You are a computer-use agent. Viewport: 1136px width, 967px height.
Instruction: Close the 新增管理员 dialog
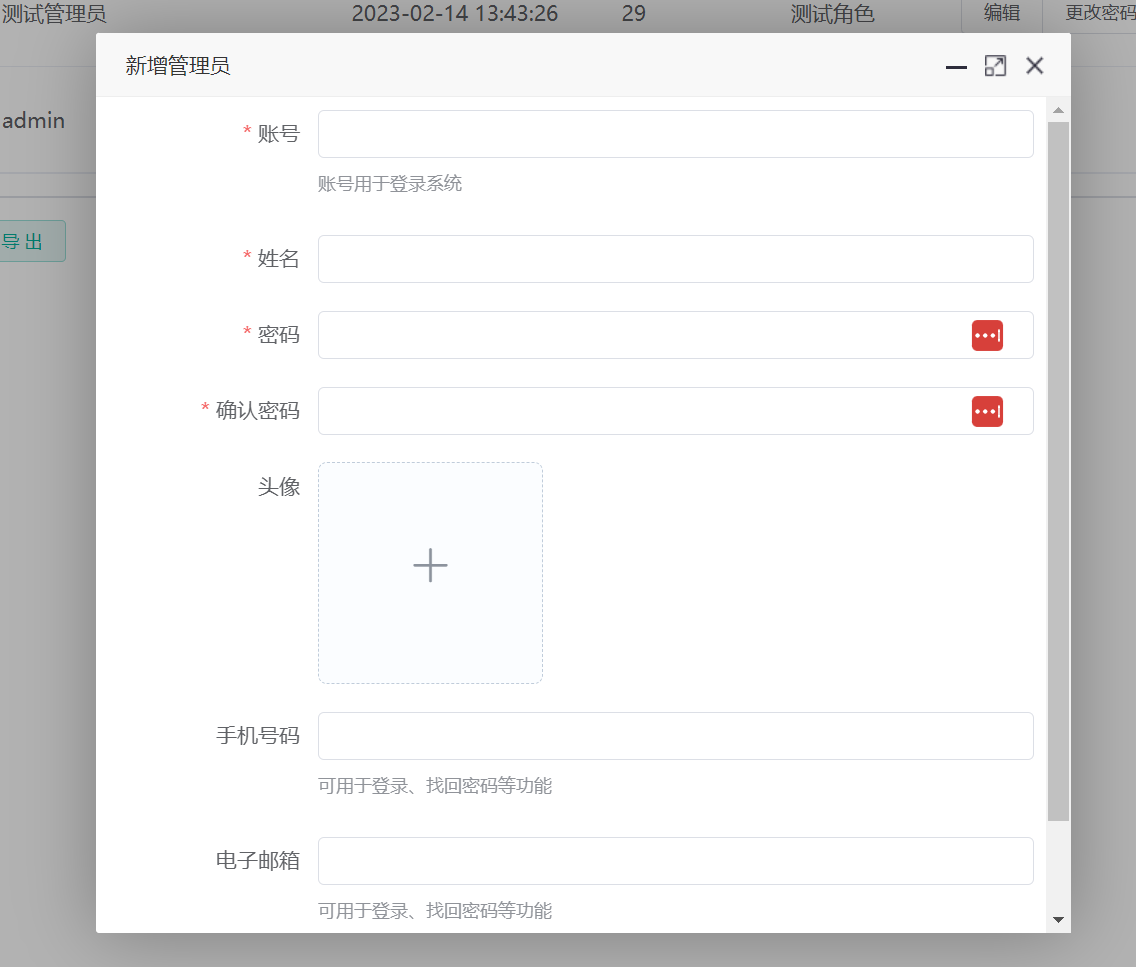coord(1034,65)
